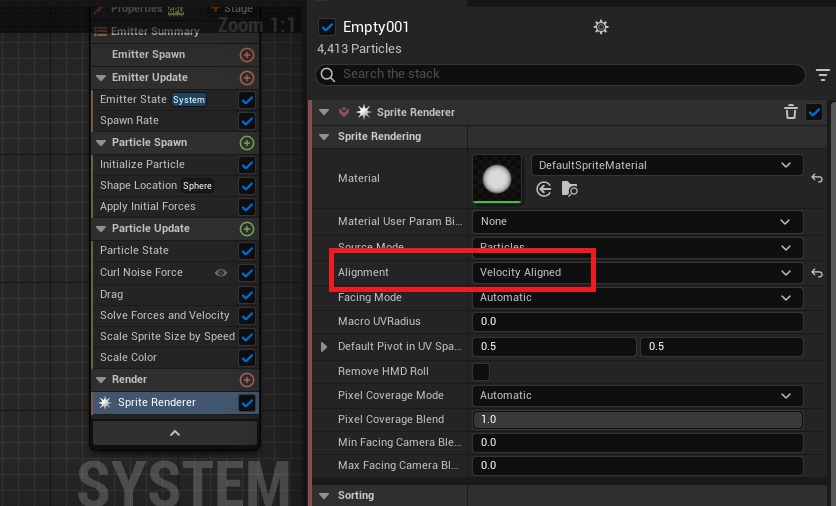The width and height of the screenshot is (836, 506).
Task: Disable the Particle State module
Action: pyautogui.click(x=247, y=251)
